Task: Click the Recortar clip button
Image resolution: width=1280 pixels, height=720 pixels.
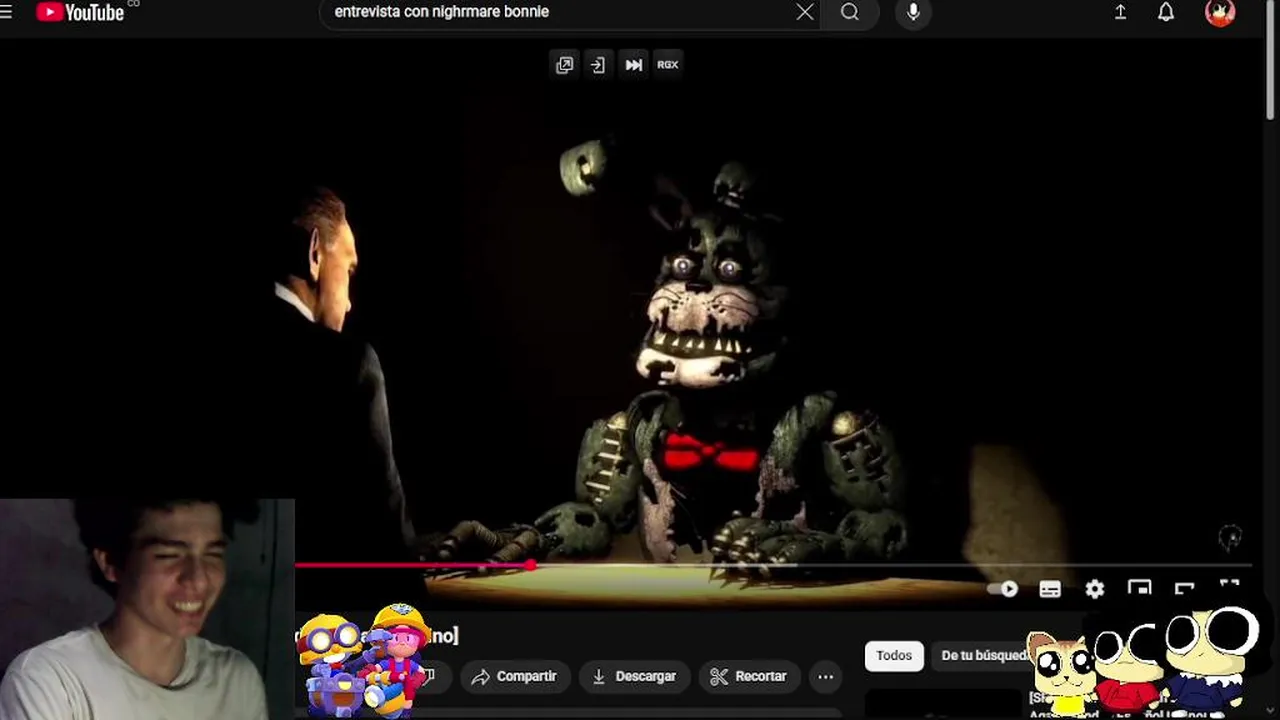Action: point(749,676)
